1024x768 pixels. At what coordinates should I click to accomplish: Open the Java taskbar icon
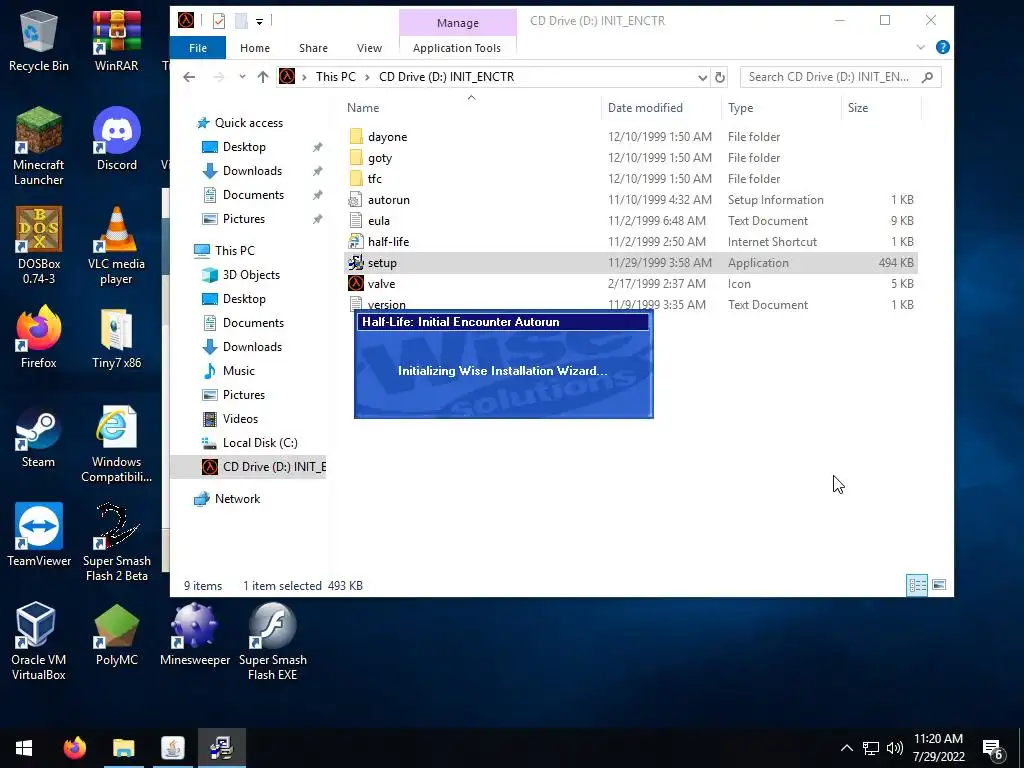(172, 748)
